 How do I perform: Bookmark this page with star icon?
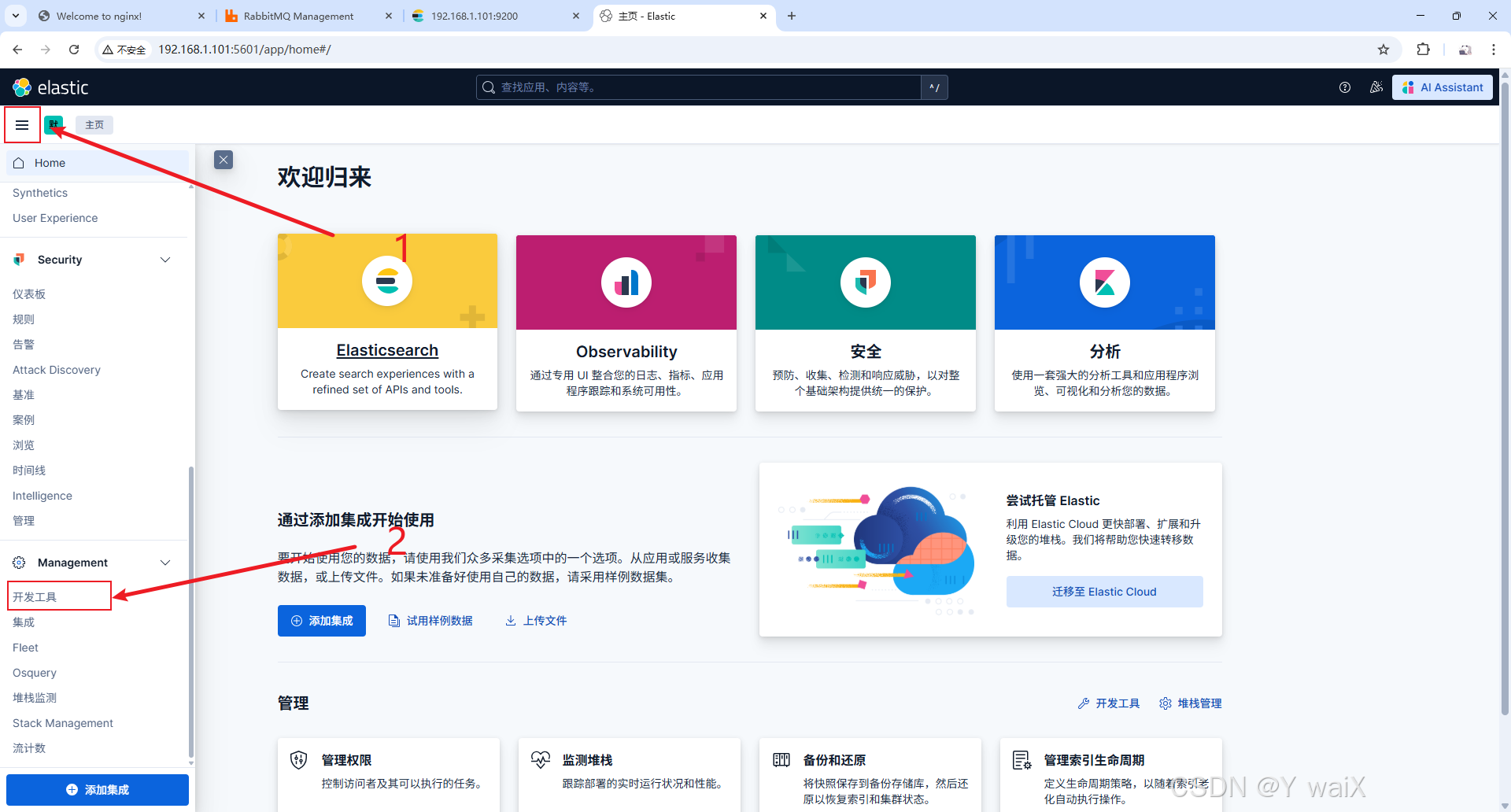[1384, 50]
